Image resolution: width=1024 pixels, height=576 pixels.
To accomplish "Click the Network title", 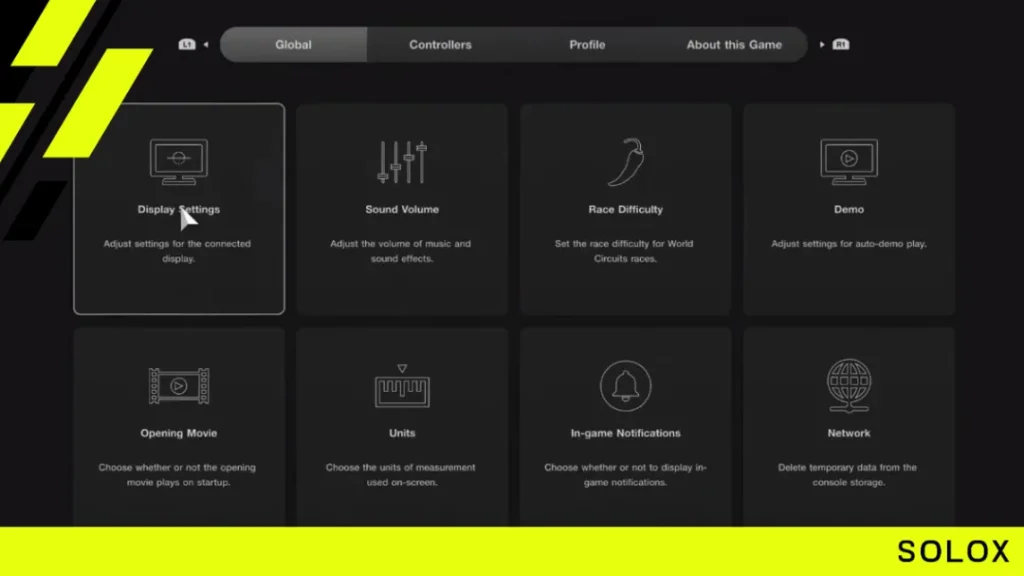I will [849, 433].
